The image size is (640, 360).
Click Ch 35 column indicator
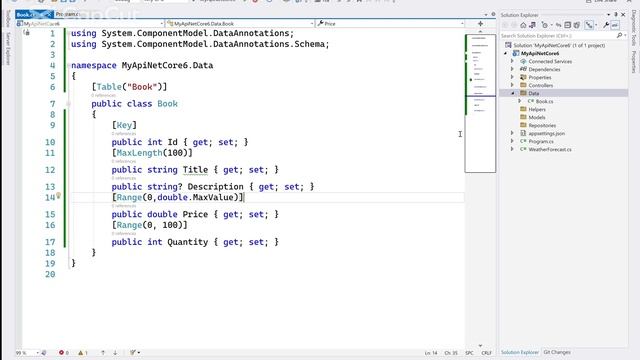point(451,353)
